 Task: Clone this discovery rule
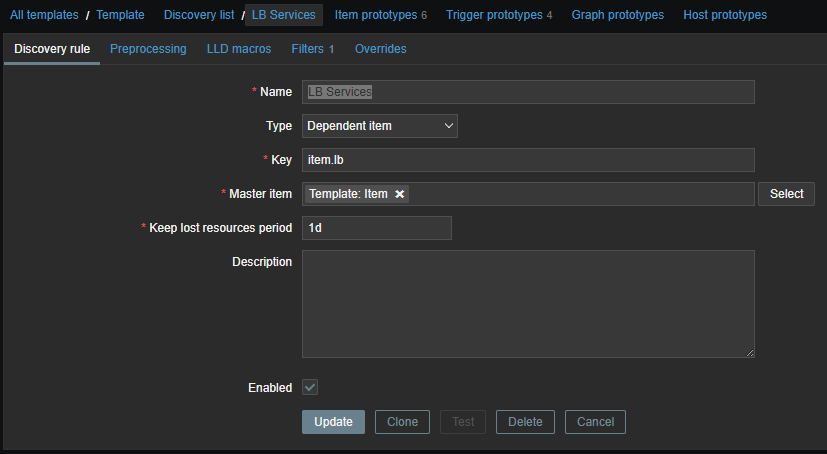click(x=402, y=422)
